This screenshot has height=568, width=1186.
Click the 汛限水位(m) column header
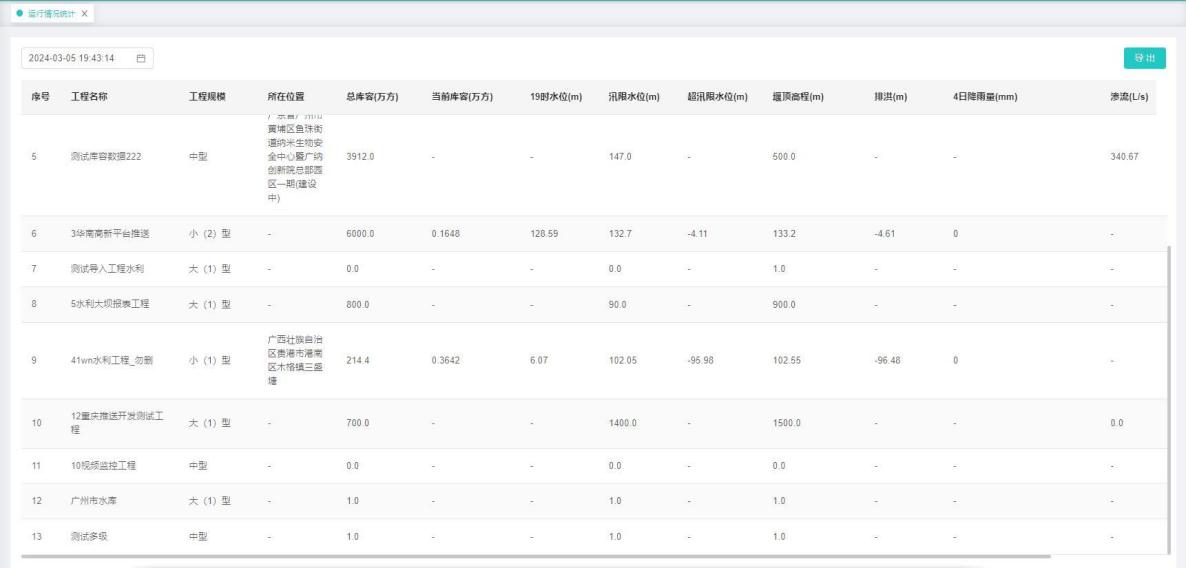coord(633,96)
